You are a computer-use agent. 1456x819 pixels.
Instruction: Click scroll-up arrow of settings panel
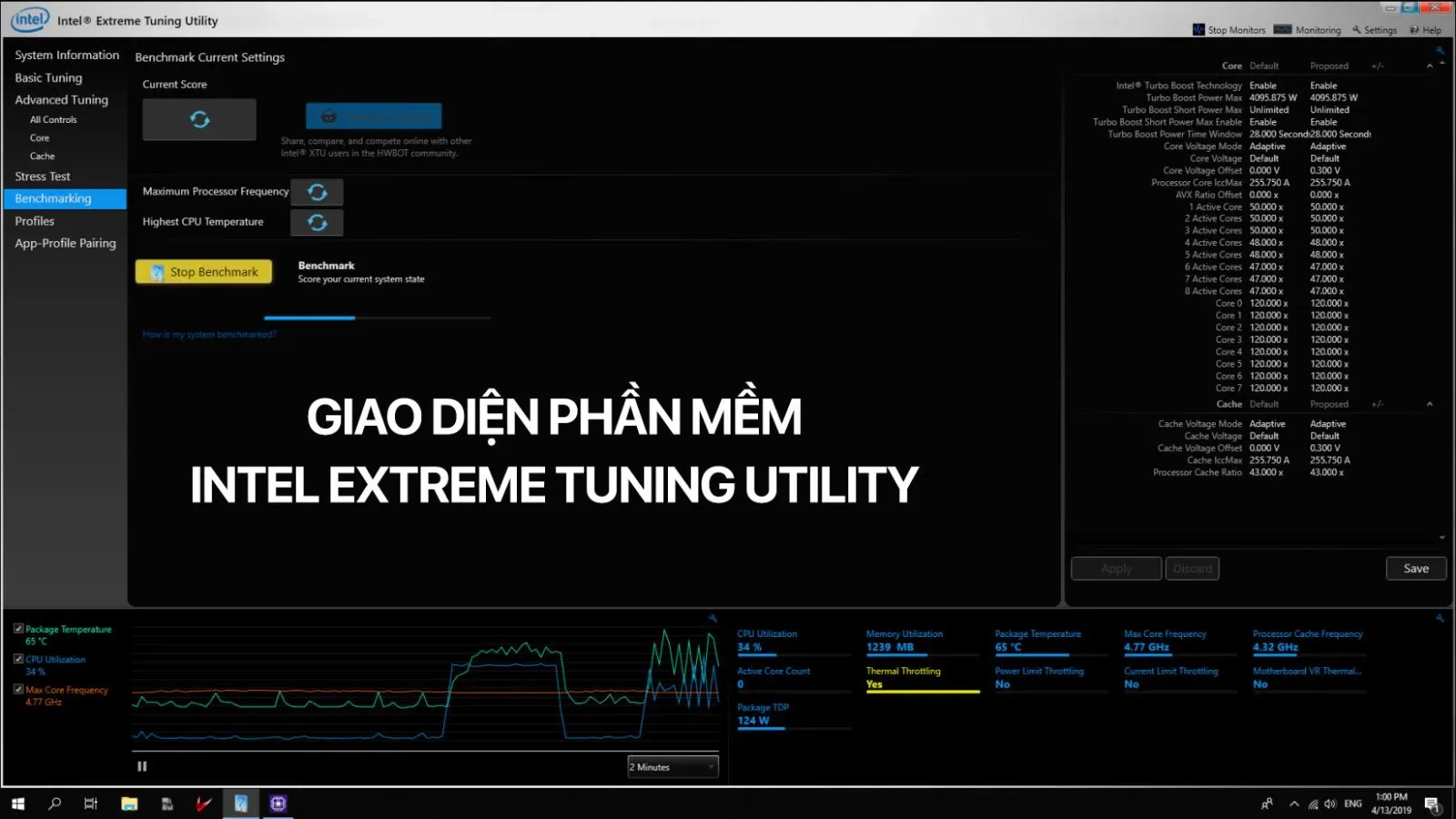click(x=1442, y=62)
